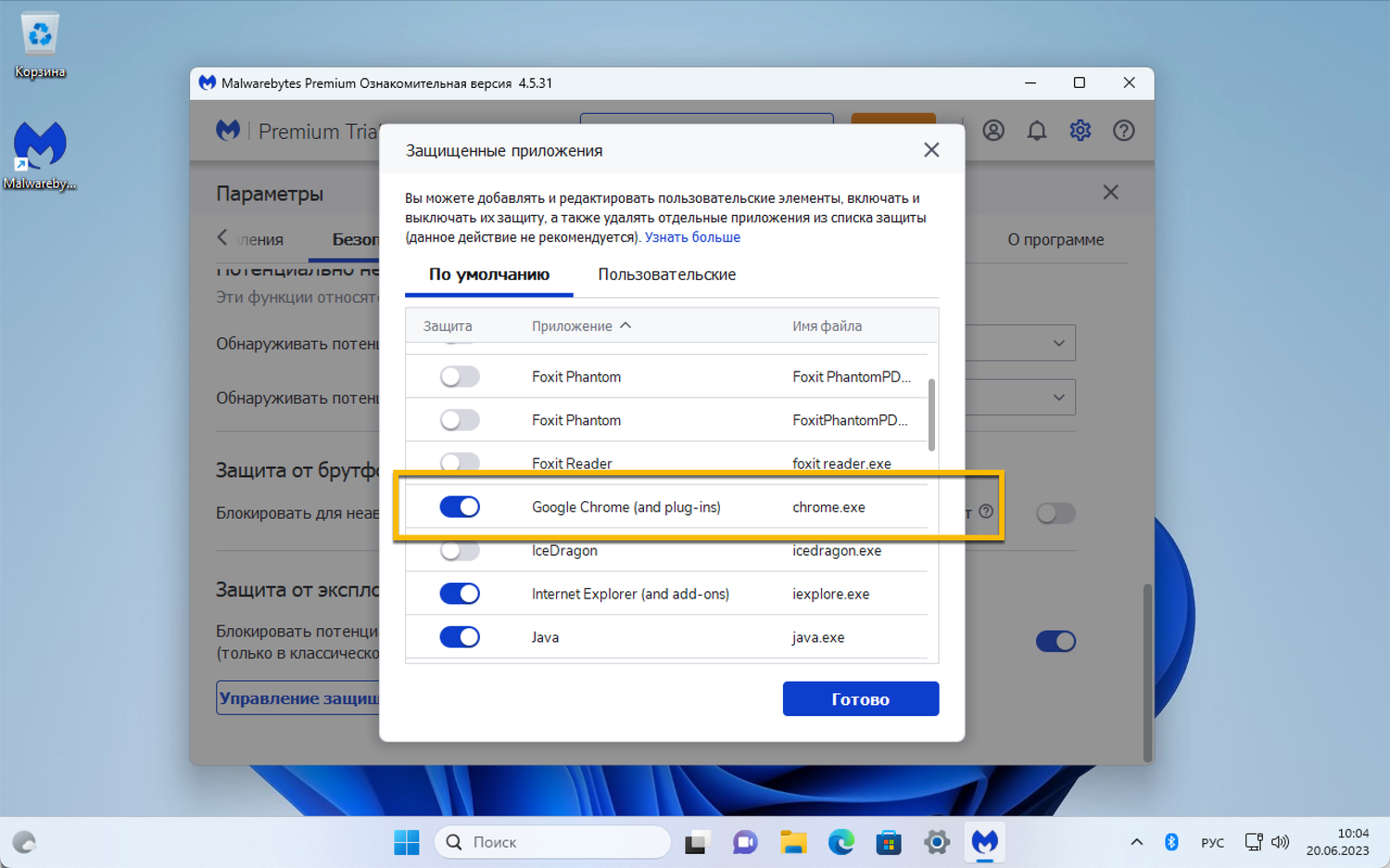Viewport: 1390px width, 868px height.
Task: Open Task View from the taskbar
Action: point(696,842)
